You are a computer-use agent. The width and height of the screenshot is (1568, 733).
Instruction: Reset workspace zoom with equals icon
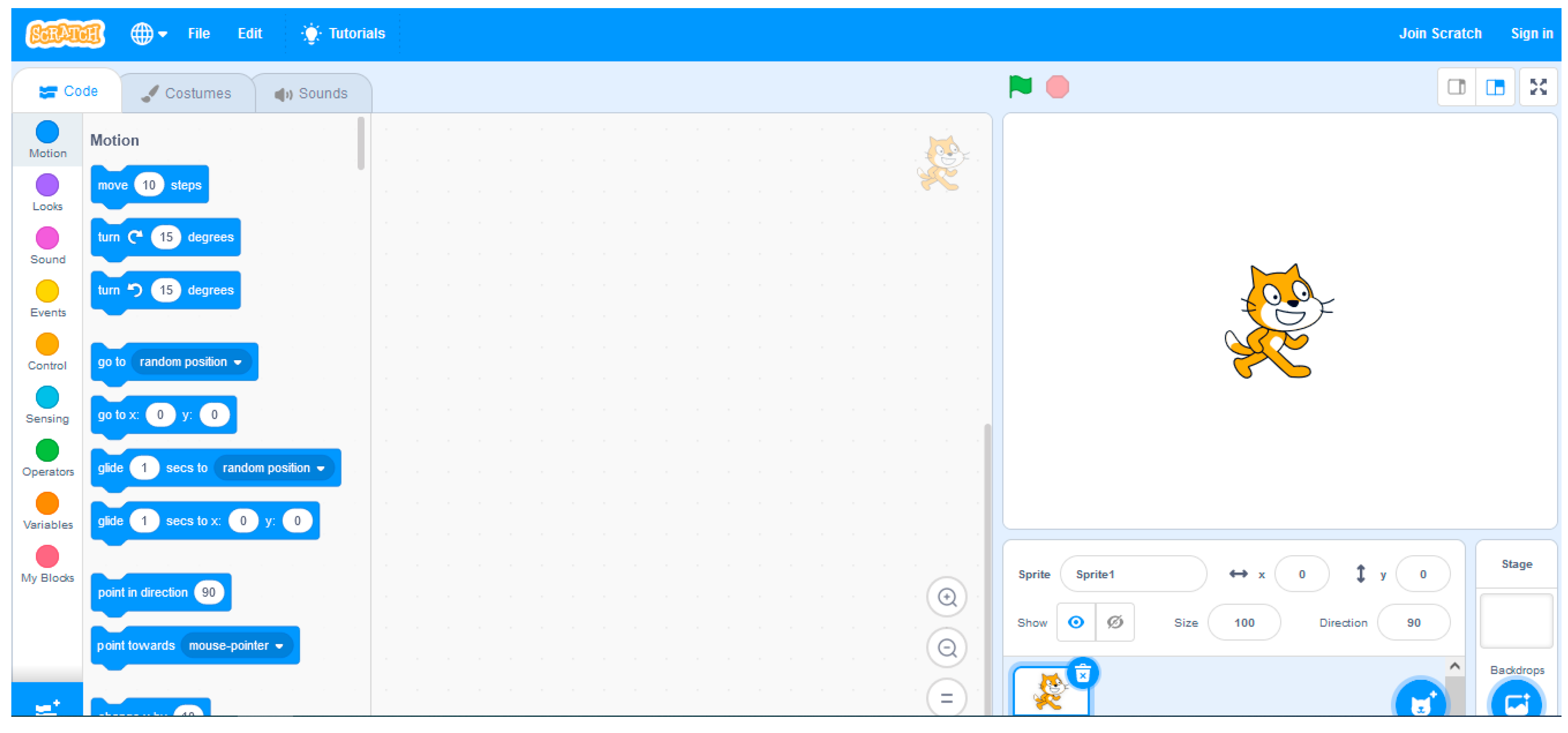click(946, 698)
